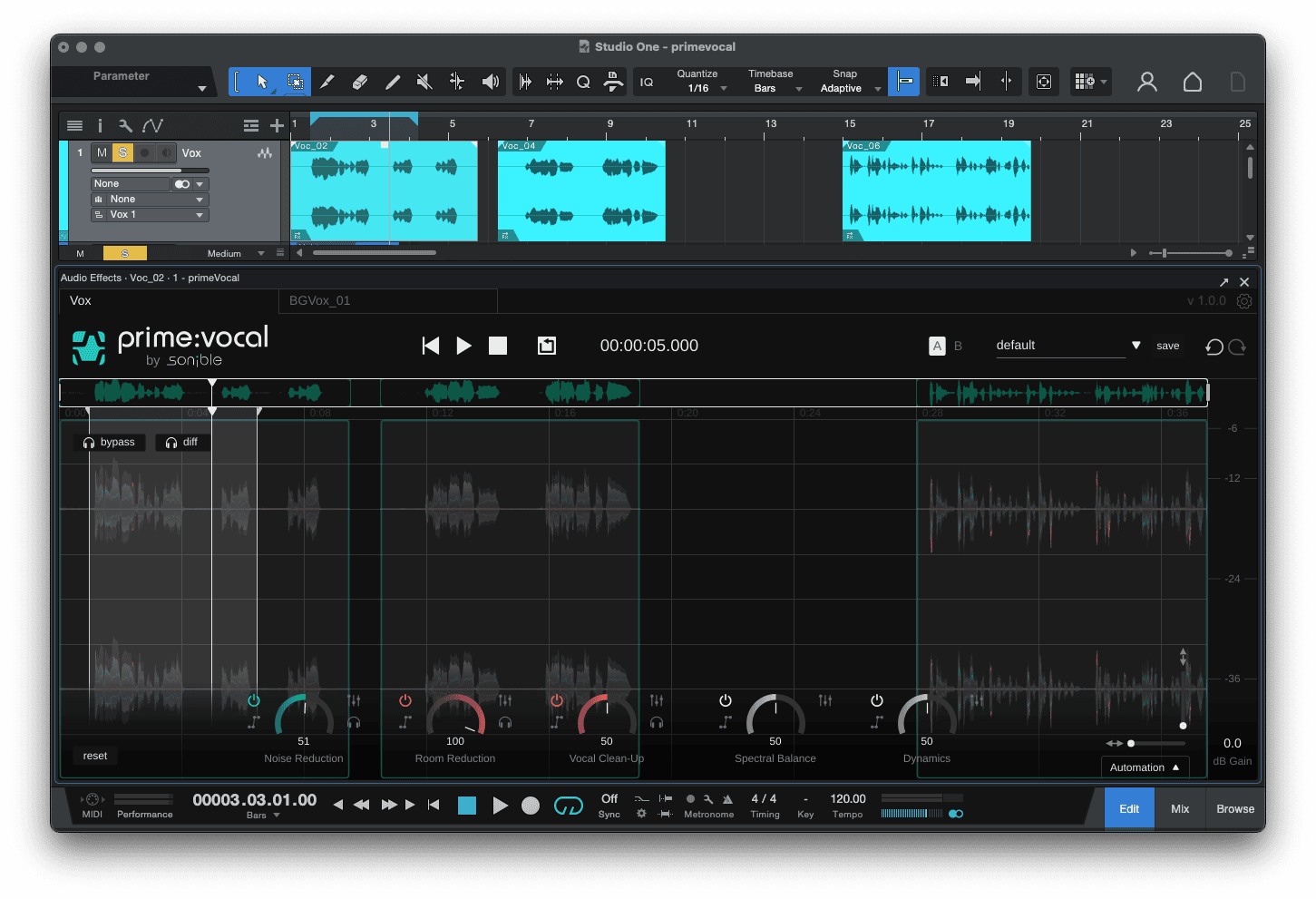Select the Voc_04 audio clip
Viewport: 1316px width, 899px height.
tap(580, 191)
